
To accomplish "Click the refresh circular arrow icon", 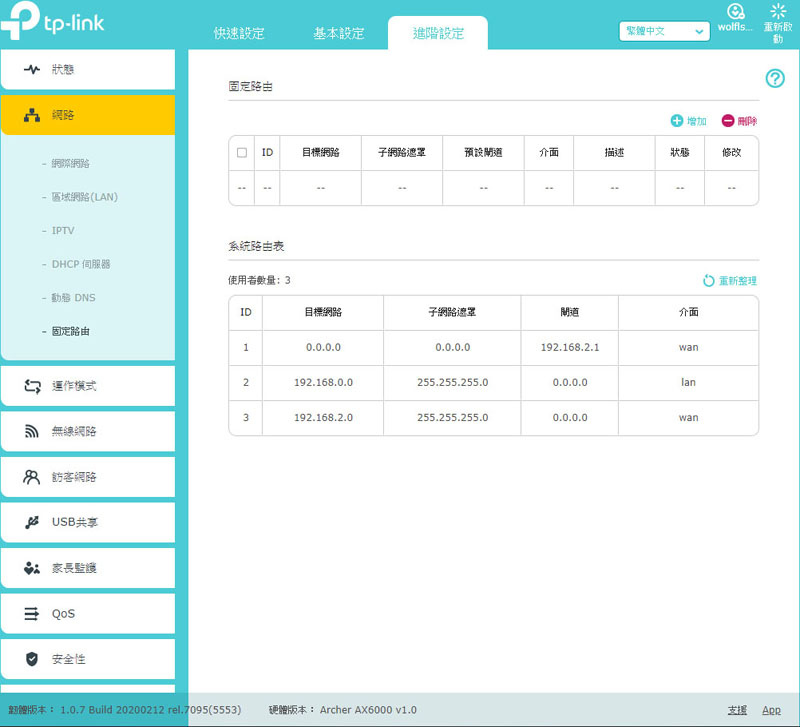I will (708, 280).
